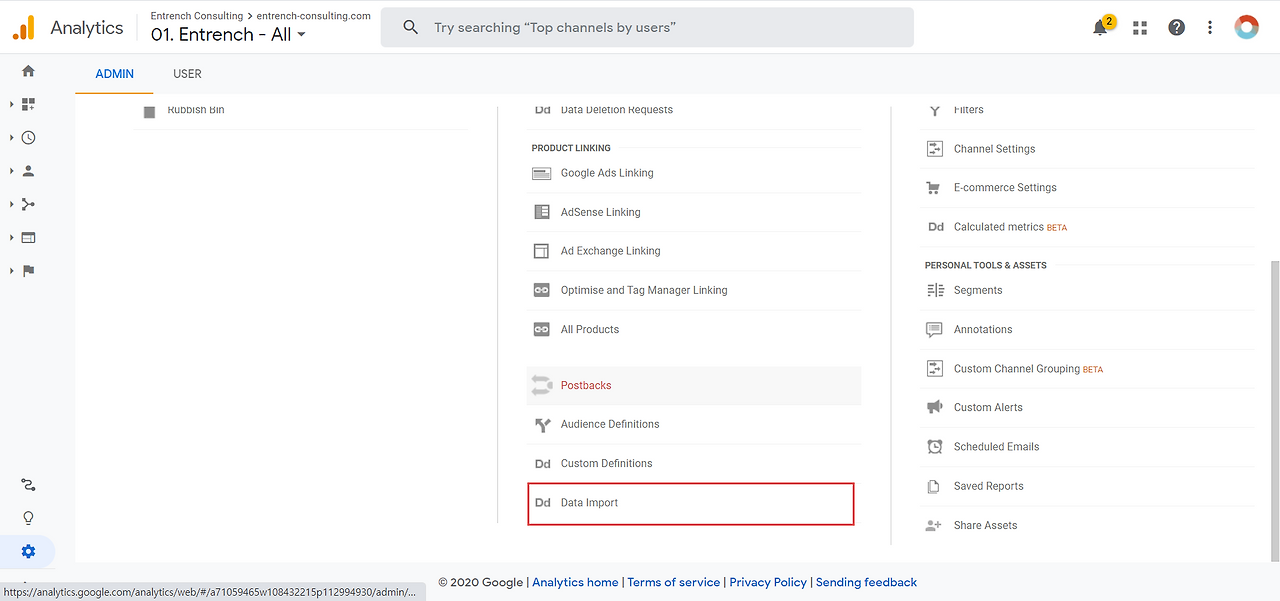The image size is (1280, 601).
Task: Click the Discover lightbulb icon
Action: (x=28, y=518)
